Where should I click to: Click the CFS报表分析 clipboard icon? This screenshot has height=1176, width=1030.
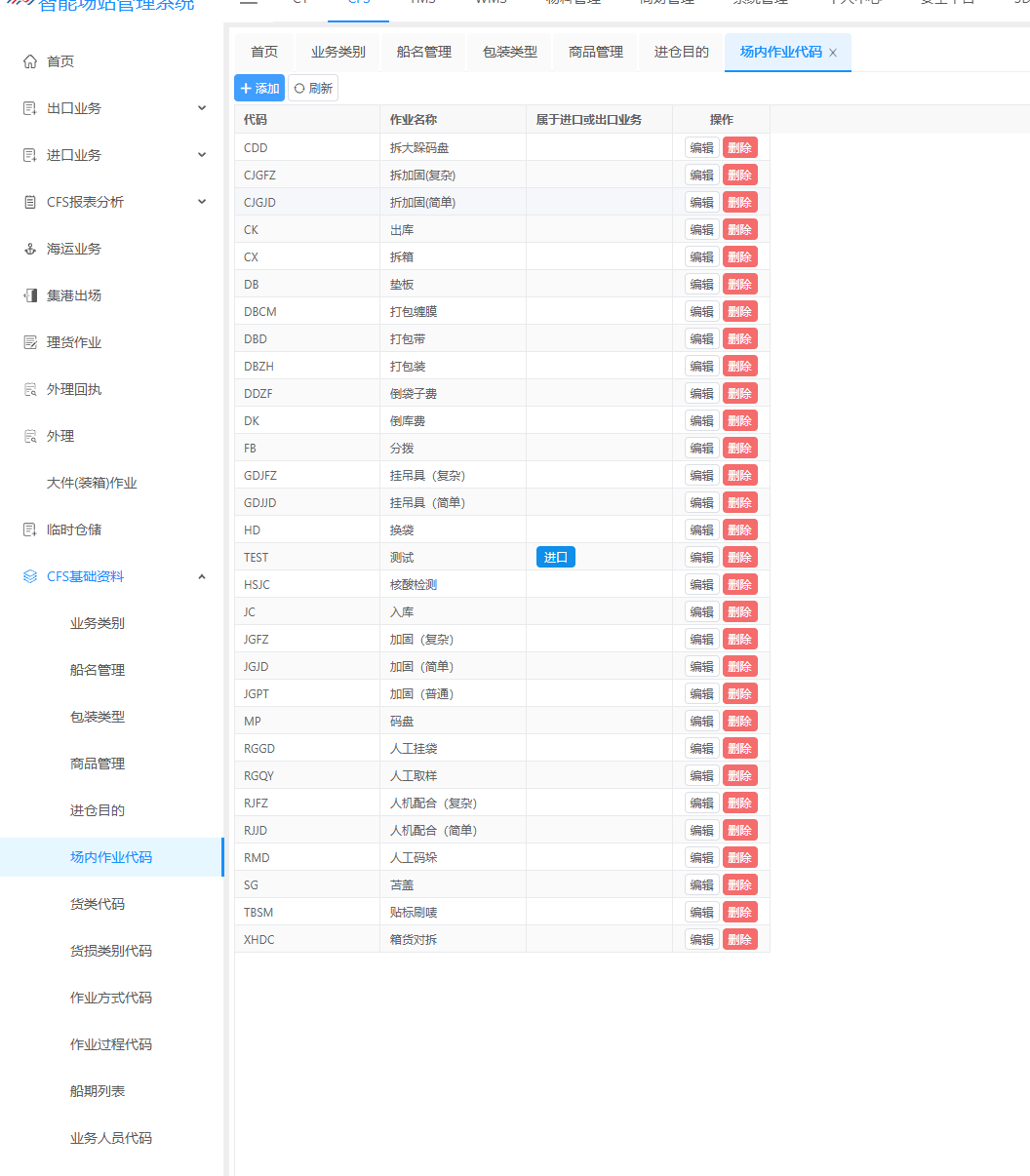tap(29, 202)
